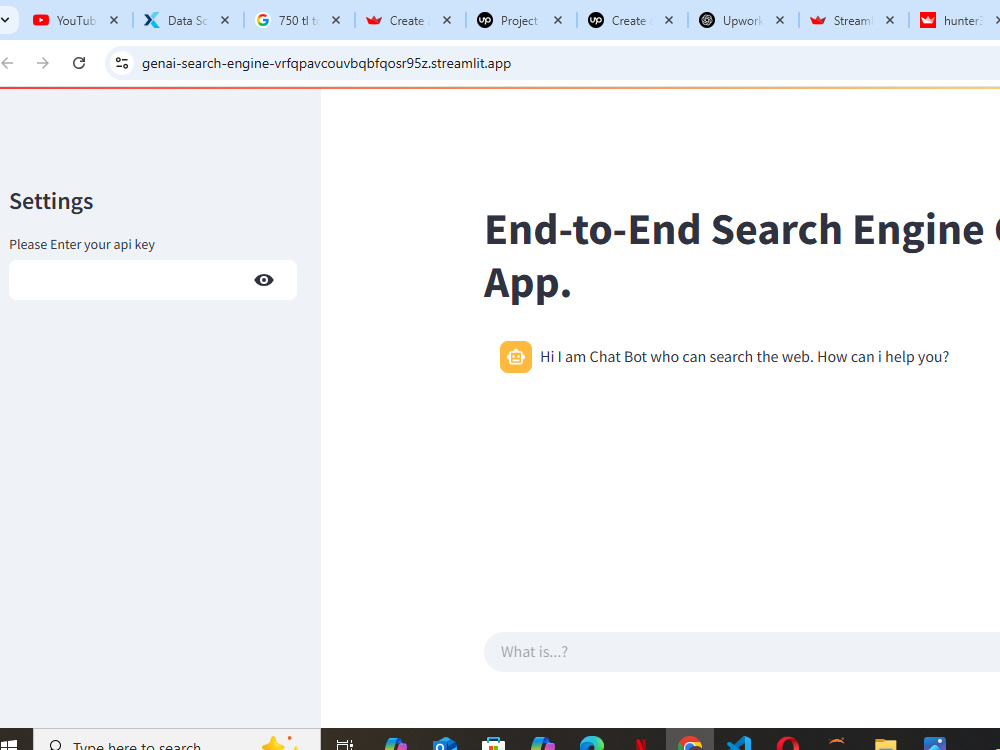This screenshot has width=1000, height=750.
Task: Toggle API key visibility eye icon
Action: pyautogui.click(x=263, y=280)
